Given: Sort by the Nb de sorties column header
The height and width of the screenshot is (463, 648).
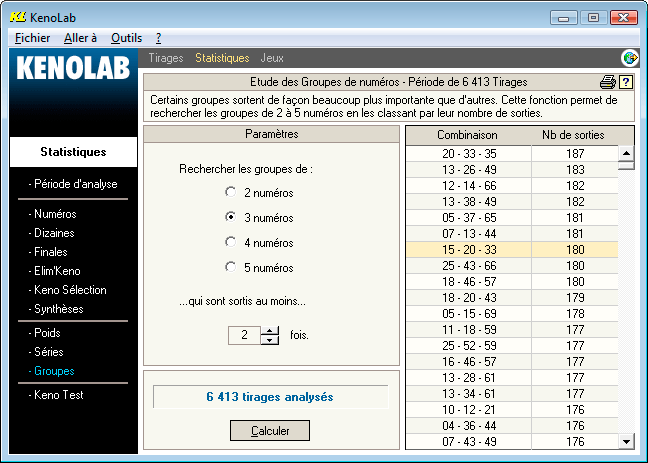Looking at the screenshot, I should coord(572,135).
